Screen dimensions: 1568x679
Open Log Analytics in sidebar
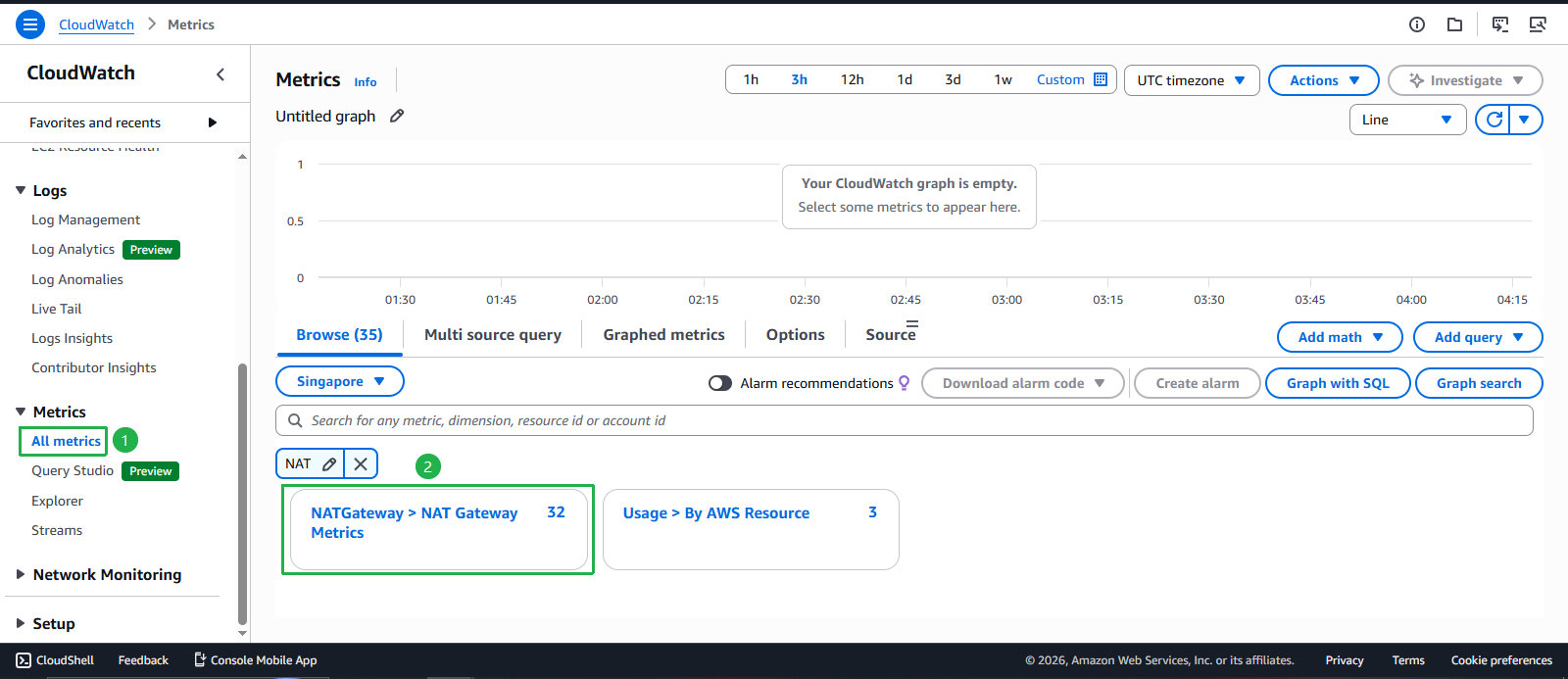pyautogui.click(x=73, y=249)
